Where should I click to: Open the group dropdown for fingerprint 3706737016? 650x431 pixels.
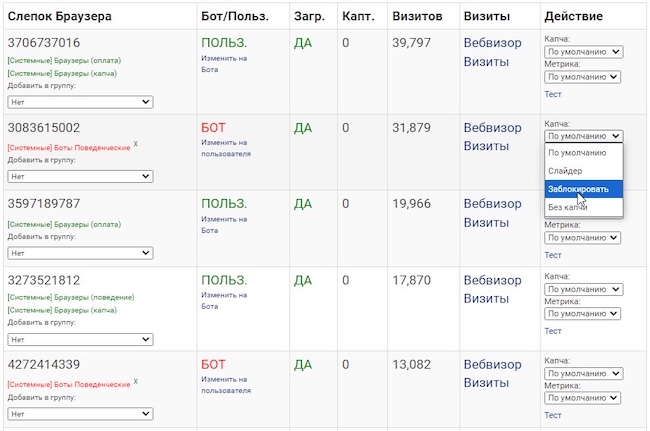click(80, 102)
